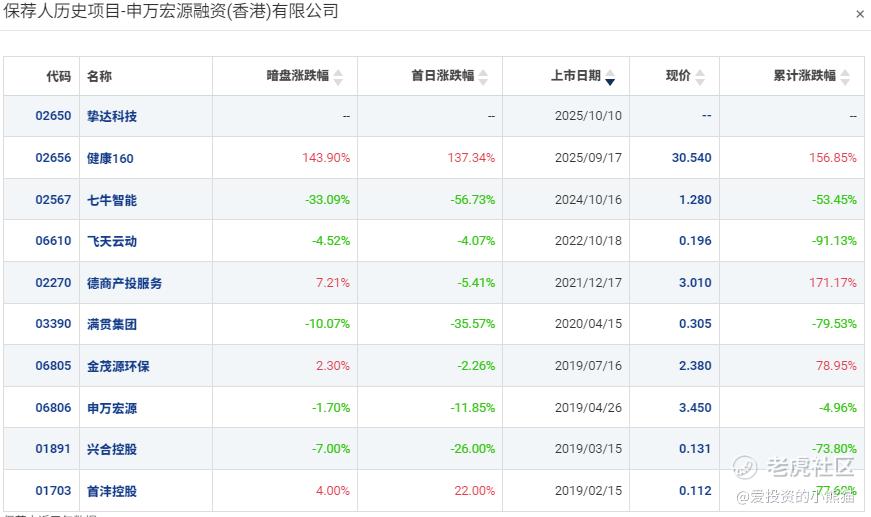Select listing date 2020/04/15
Image resolution: width=871 pixels, height=517 pixels.
588,324
